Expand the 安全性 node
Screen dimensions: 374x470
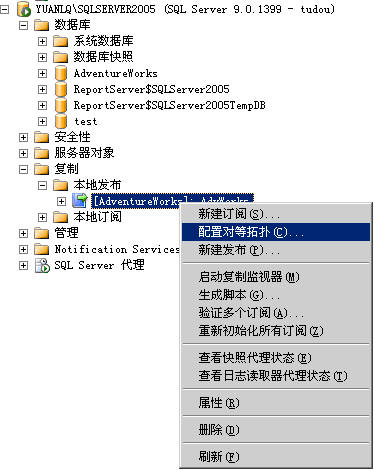[x=23, y=137]
